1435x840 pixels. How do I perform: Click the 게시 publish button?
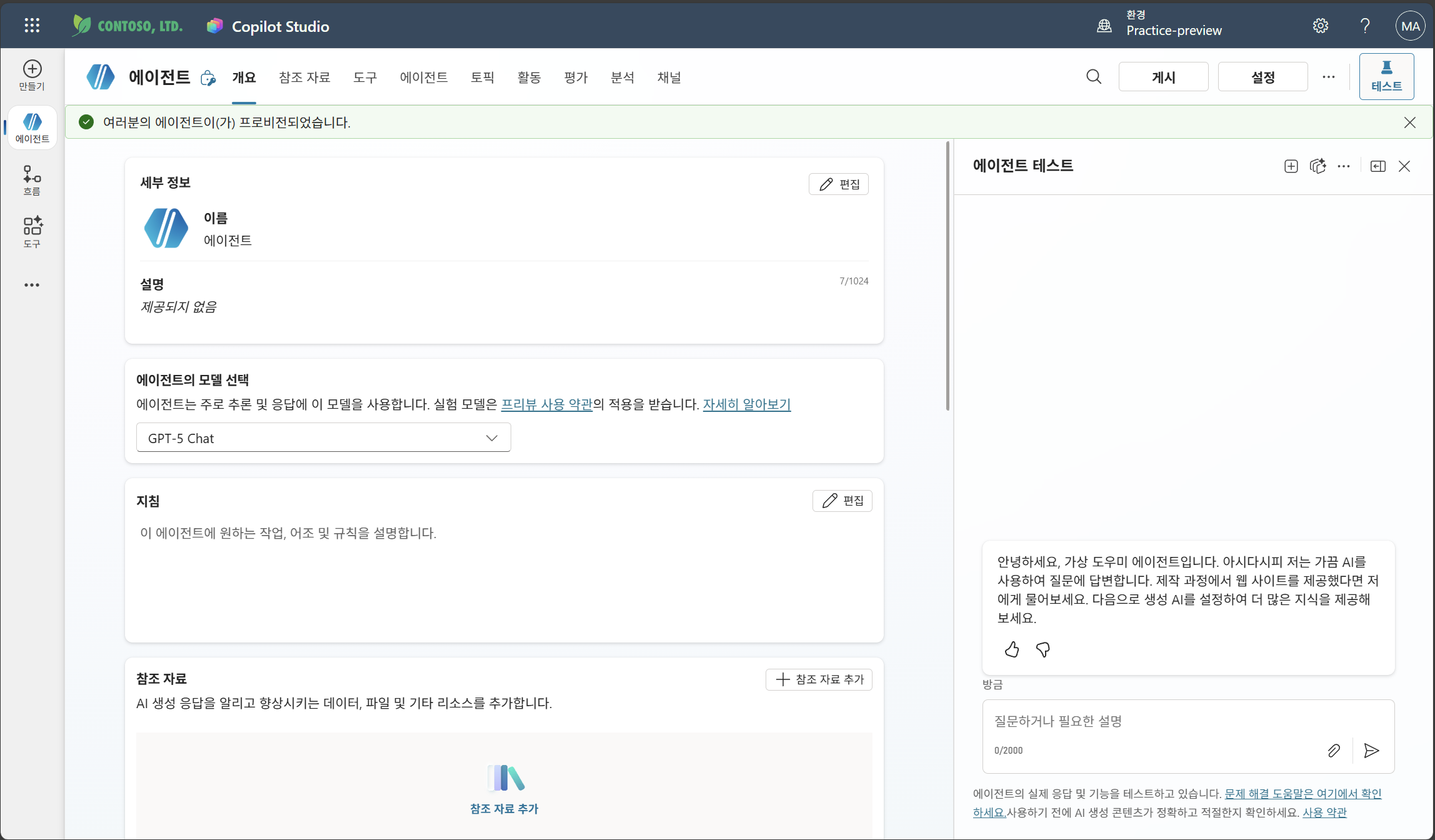point(1163,76)
